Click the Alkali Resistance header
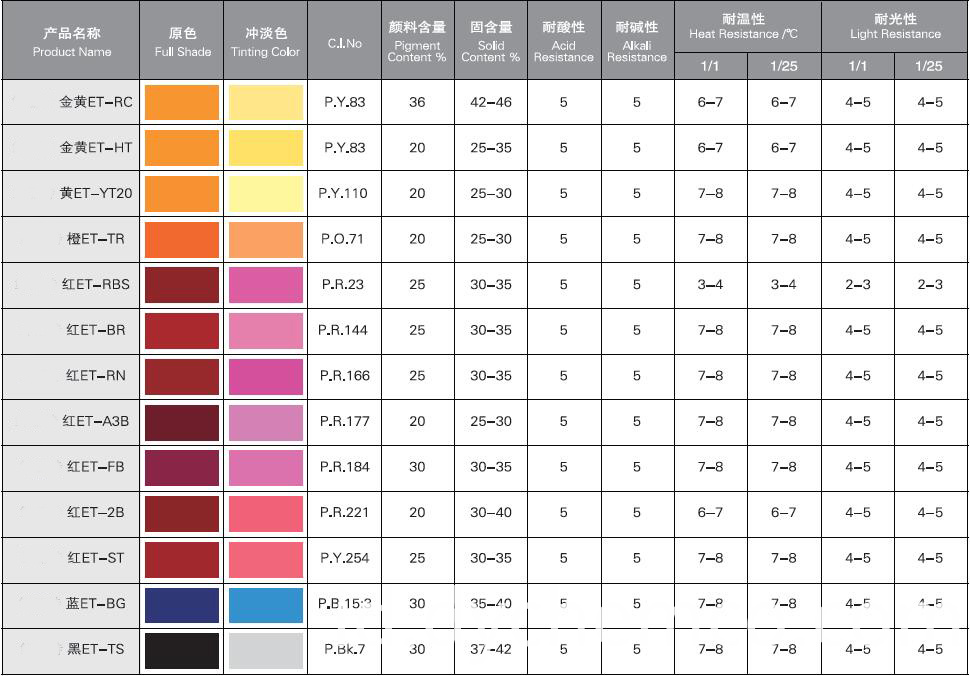The image size is (970, 676). (x=637, y=41)
